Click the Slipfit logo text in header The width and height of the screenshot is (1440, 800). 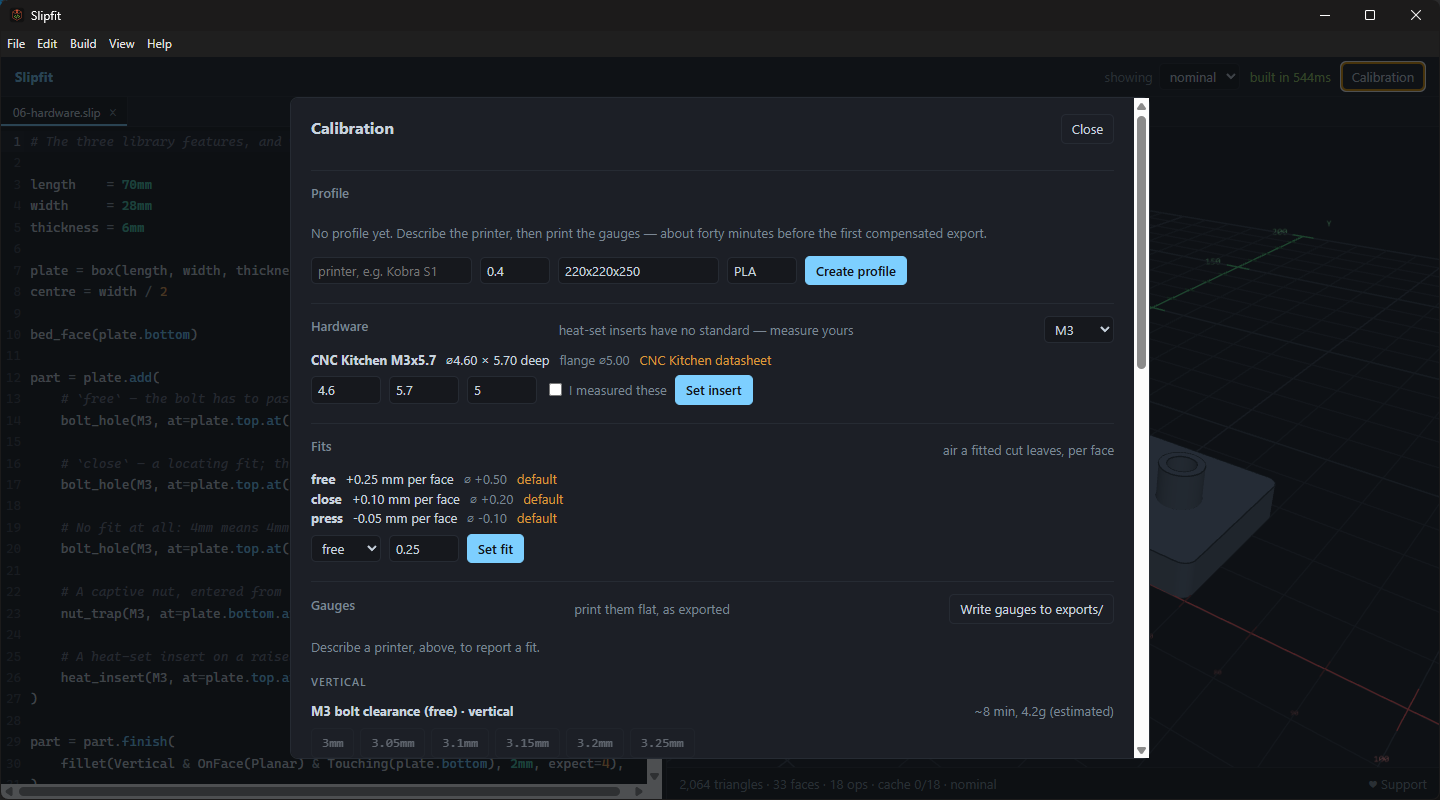point(34,77)
